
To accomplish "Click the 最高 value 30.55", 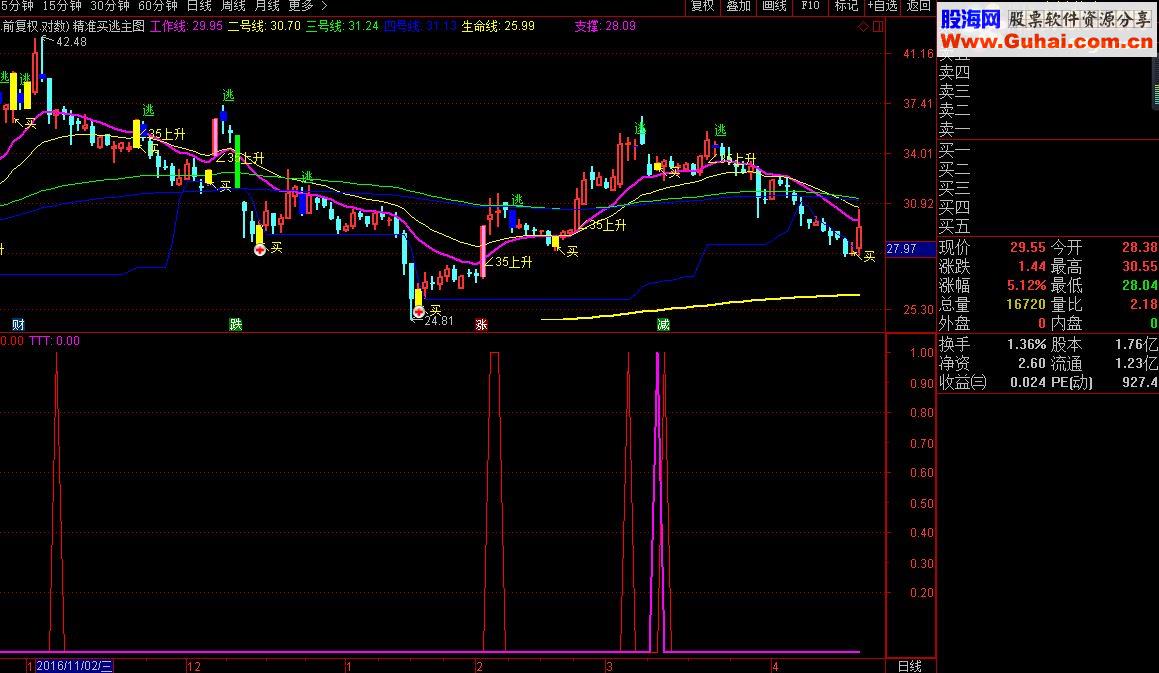I will click(x=1140, y=266).
